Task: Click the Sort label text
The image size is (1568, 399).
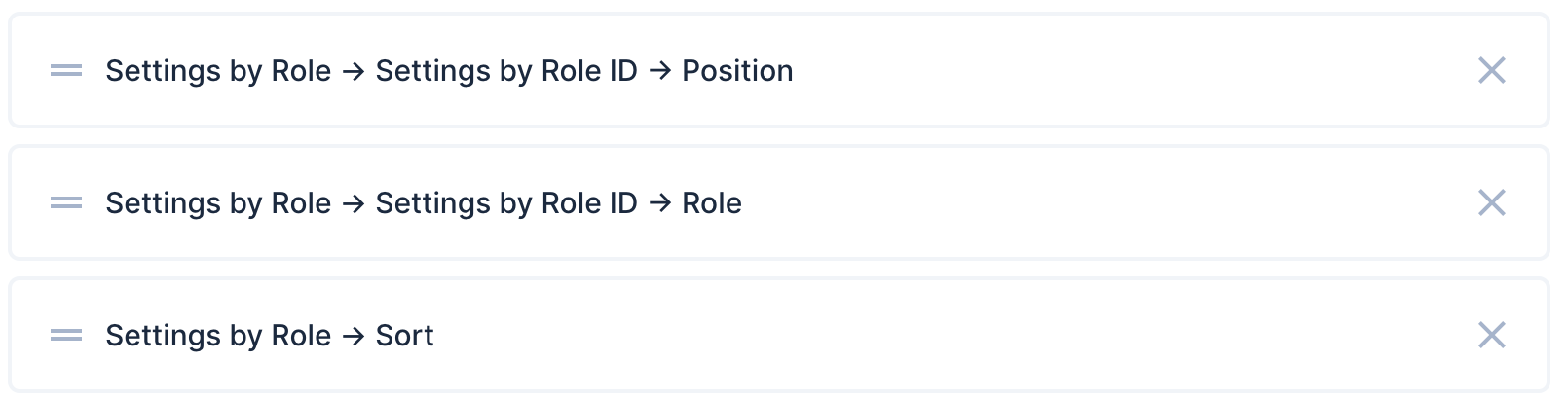Action: 404,336
